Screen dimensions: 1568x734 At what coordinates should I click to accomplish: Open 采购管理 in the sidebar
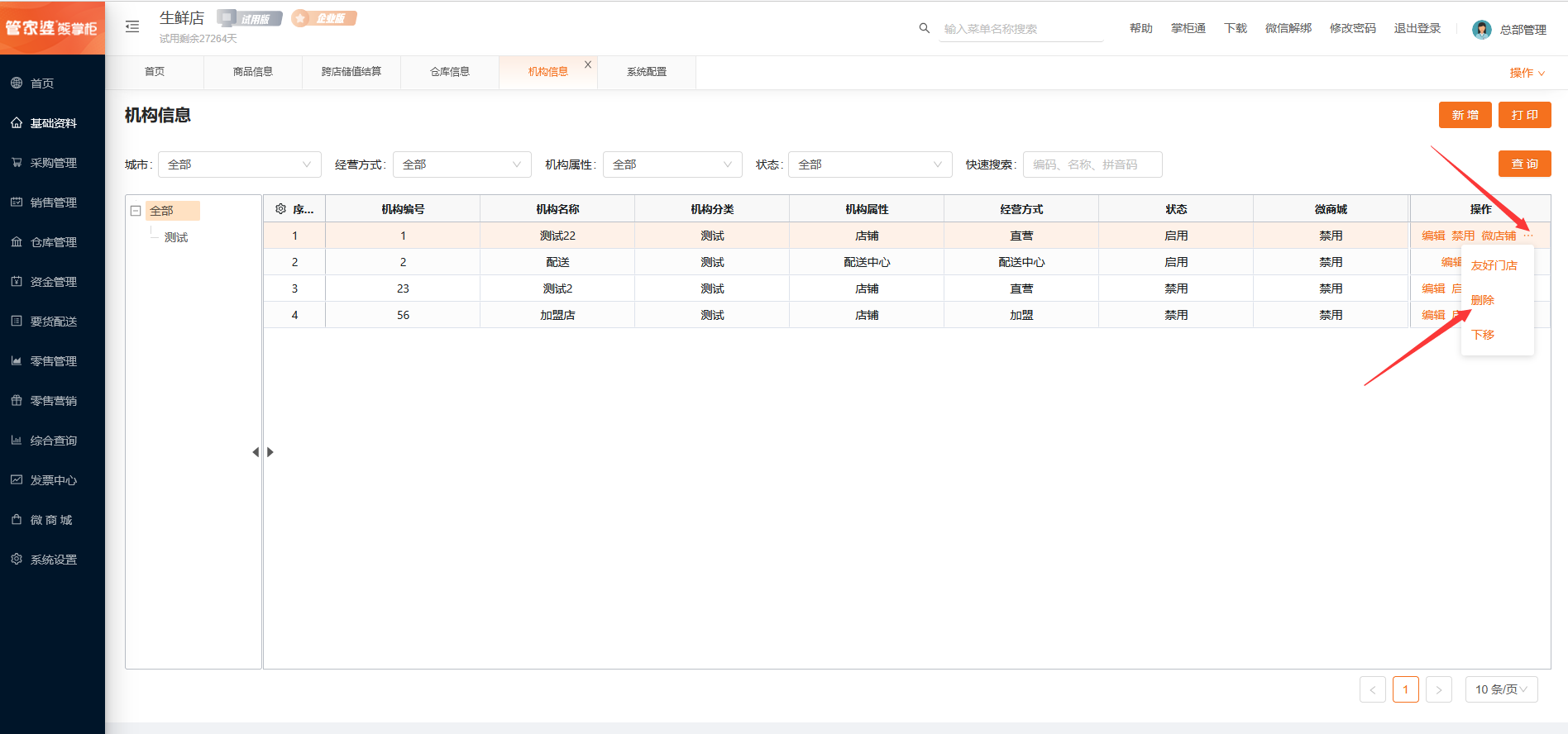pyautogui.click(x=53, y=163)
